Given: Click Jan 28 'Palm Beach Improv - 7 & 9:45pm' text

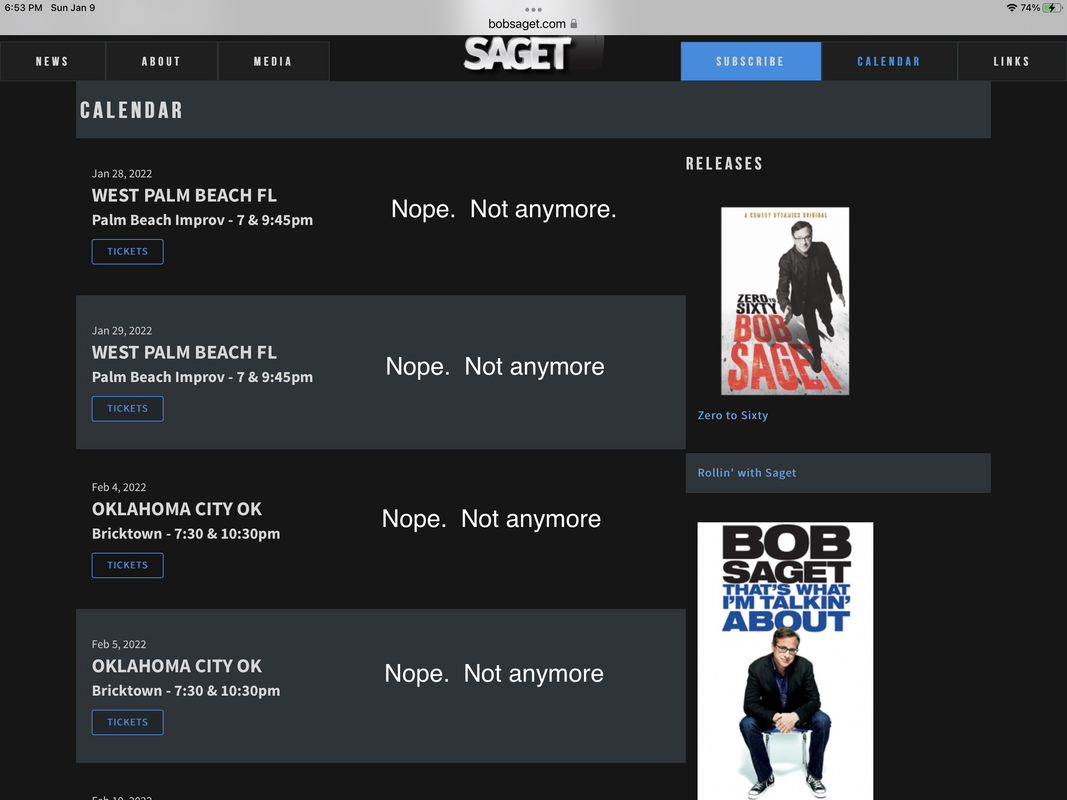Looking at the screenshot, I should [x=202, y=220].
